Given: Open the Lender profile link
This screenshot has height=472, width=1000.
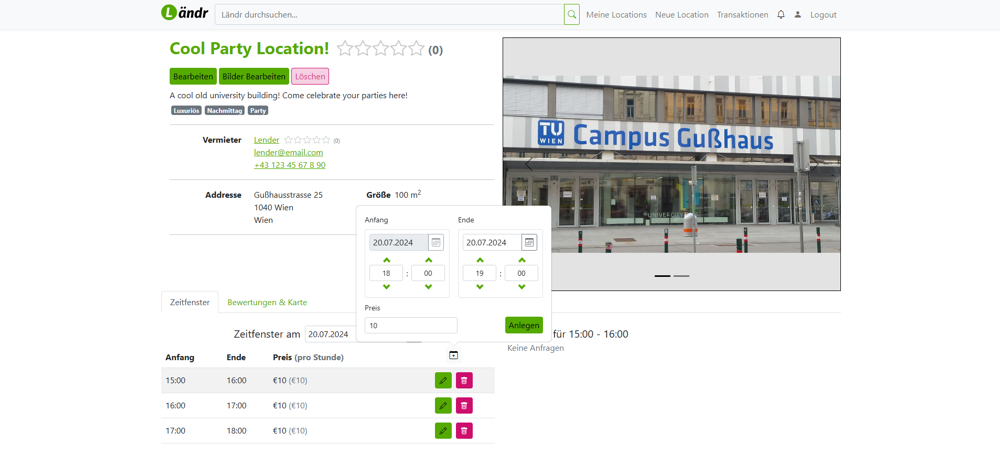Looking at the screenshot, I should [267, 140].
